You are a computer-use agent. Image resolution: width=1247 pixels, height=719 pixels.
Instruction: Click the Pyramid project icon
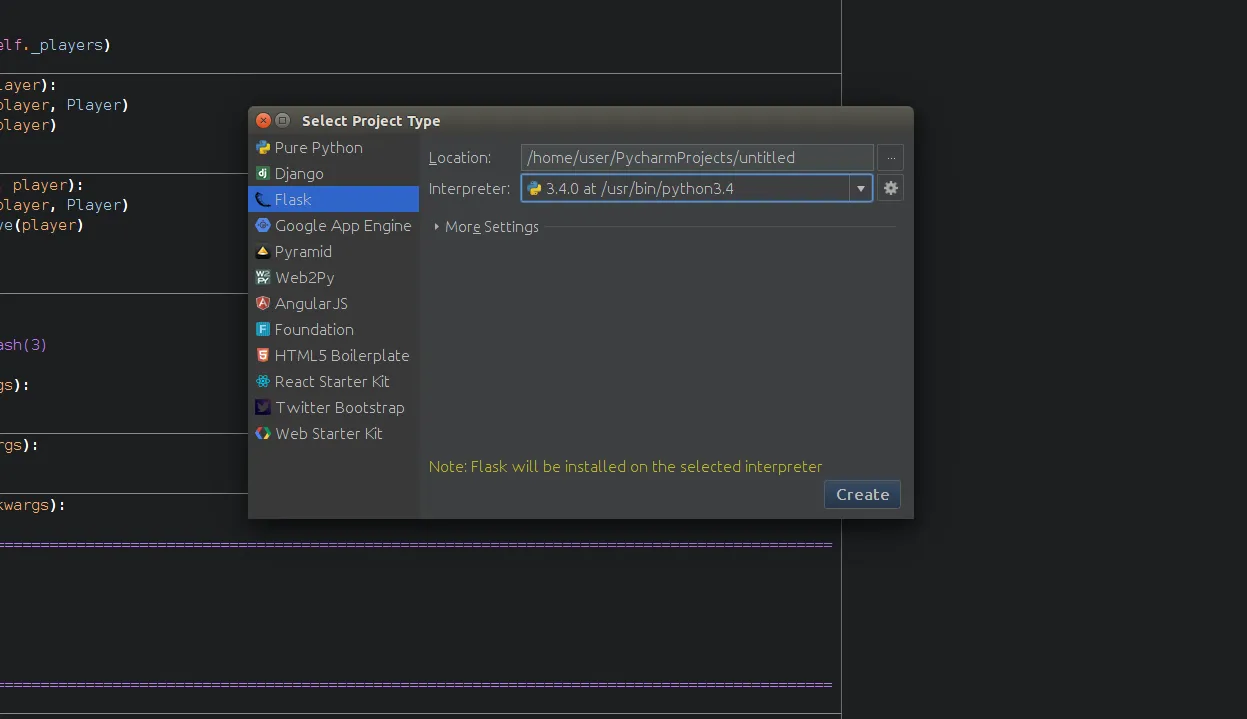263,251
